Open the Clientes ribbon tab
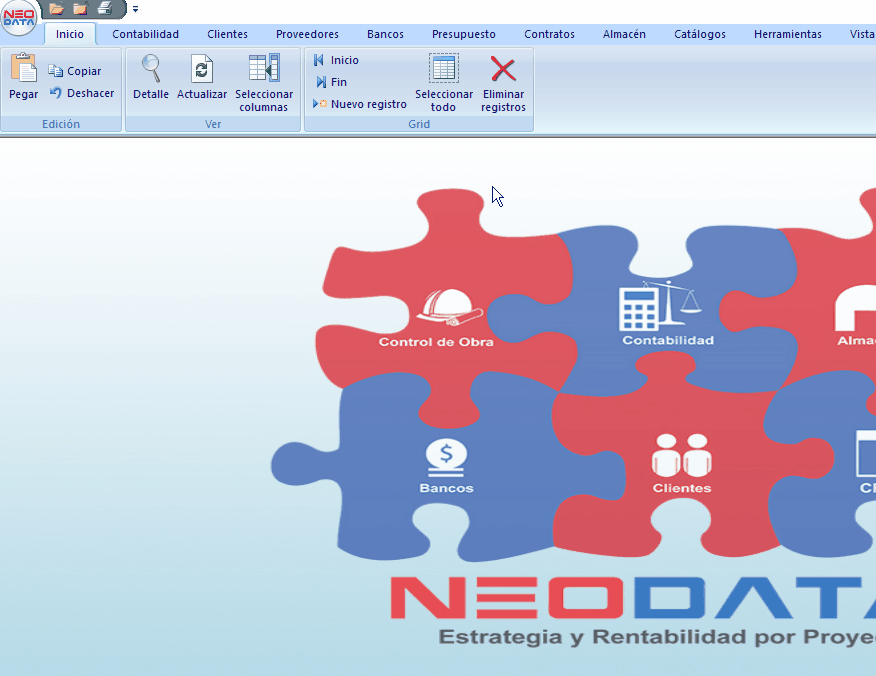This screenshot has width=876, height=676. (227, 34)
